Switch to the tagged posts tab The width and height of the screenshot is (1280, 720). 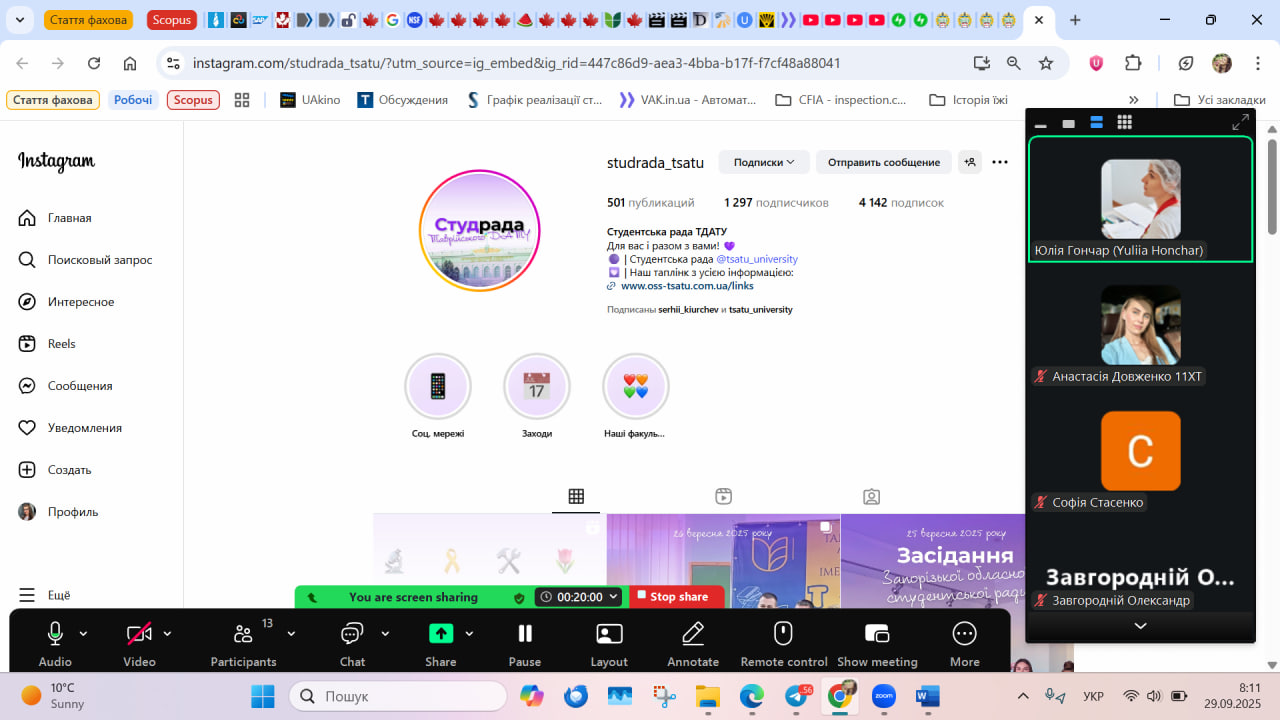tap(872, 496)
